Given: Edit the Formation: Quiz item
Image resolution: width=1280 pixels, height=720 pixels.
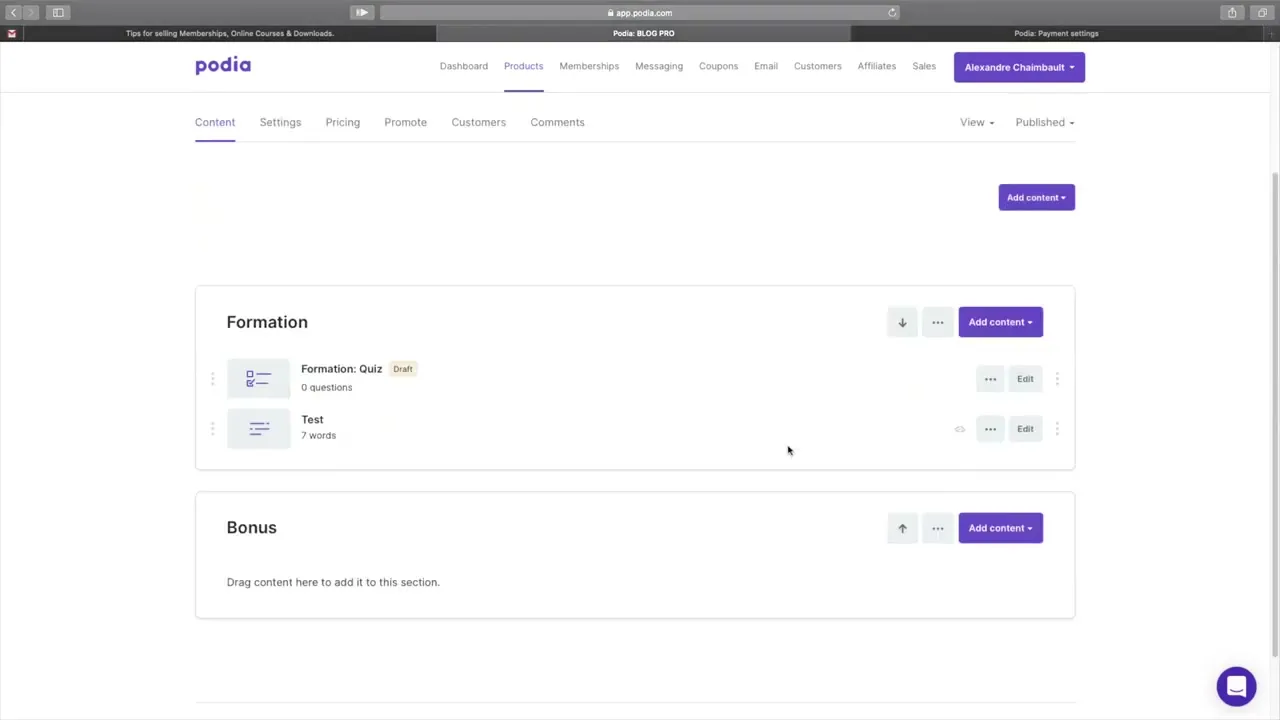Looking at the screenshot, I should click(1025, 379).
